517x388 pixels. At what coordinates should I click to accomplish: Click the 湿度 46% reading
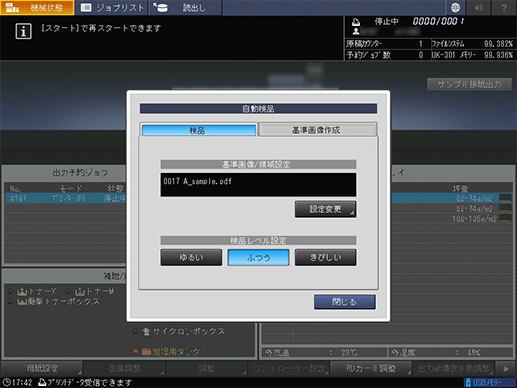tap(450, 352)
